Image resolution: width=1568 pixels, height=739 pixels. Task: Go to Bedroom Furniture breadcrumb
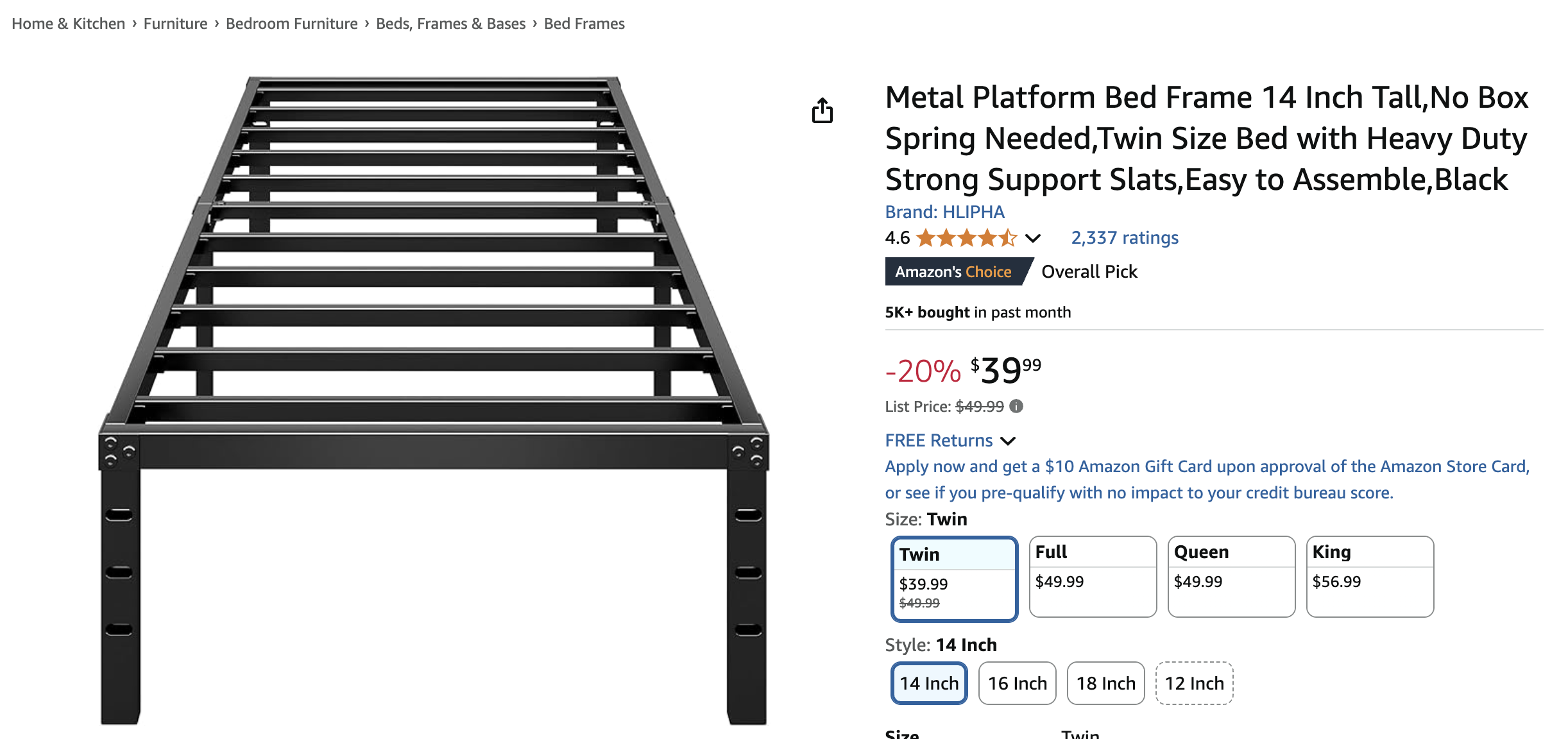(x=291, y=24)
